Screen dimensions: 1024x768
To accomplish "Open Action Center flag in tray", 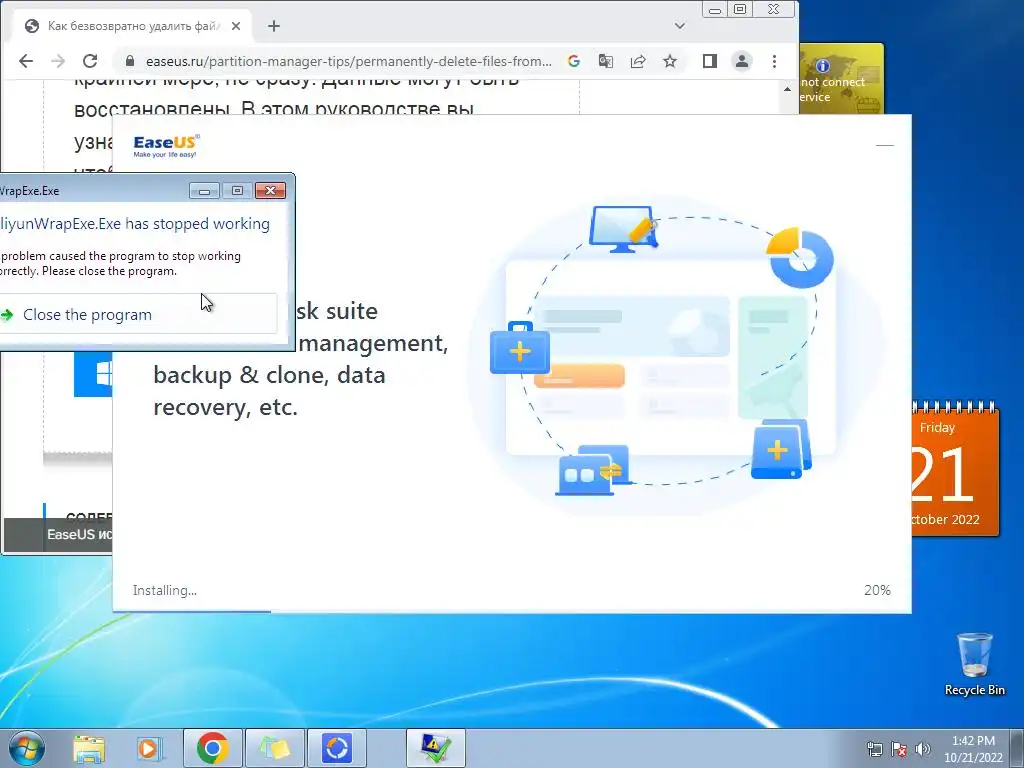I will [x=899, y=749].
